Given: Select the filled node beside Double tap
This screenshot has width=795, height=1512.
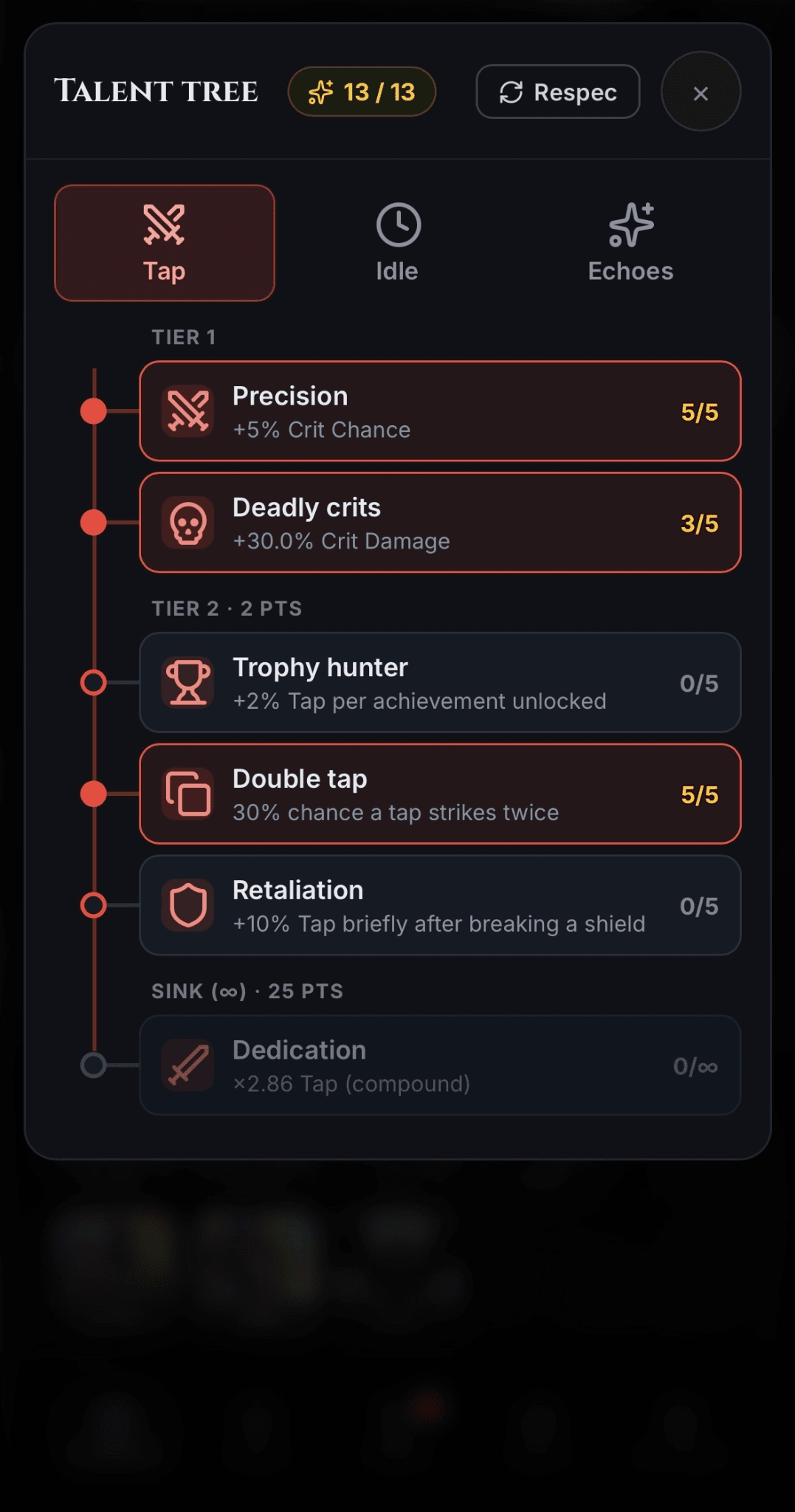Looking at the screenshot, I should point(94,794).
